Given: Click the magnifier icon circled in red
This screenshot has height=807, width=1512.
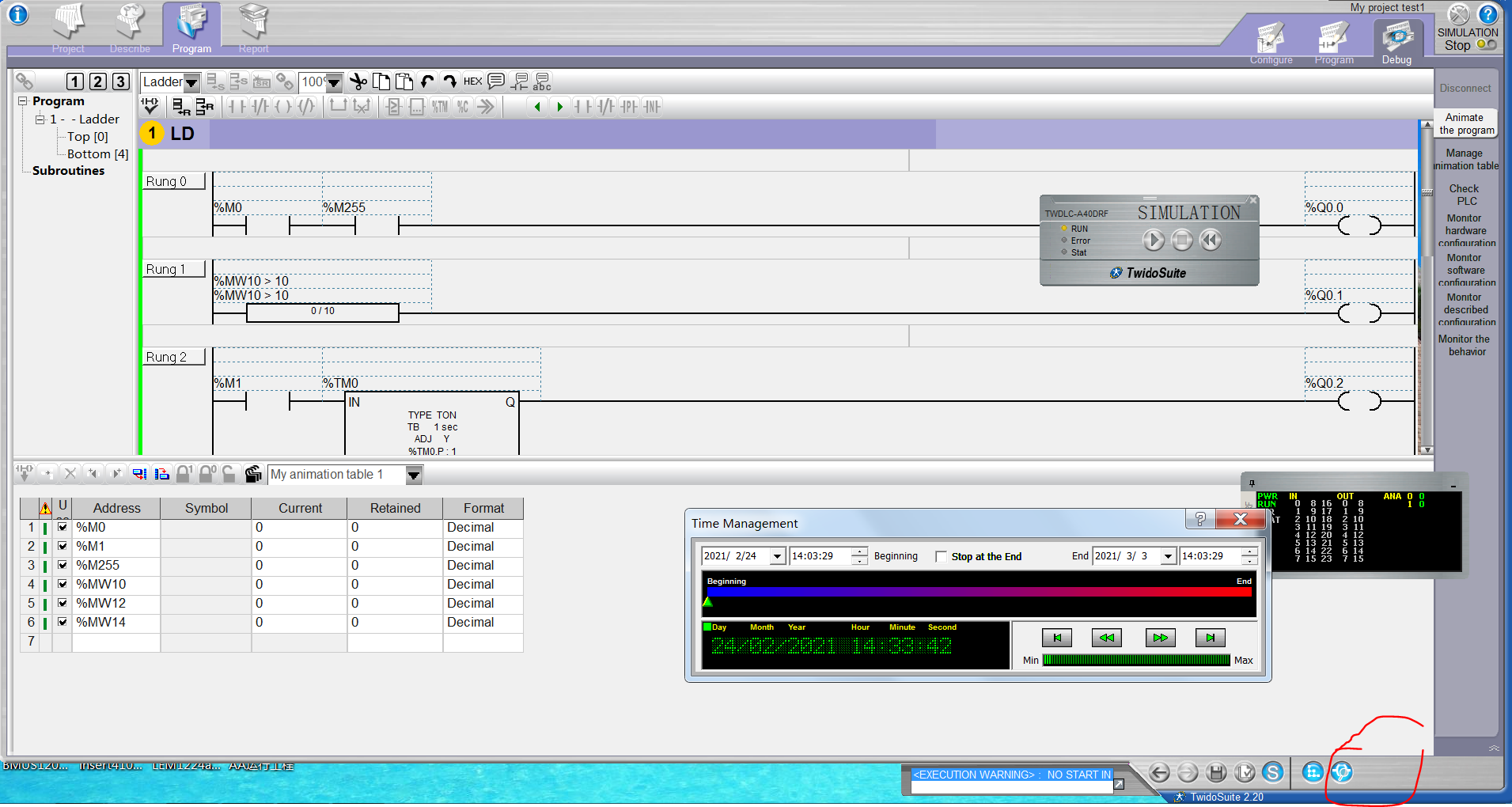Looking at the screenshot, I should click(x=1342, y=772).
